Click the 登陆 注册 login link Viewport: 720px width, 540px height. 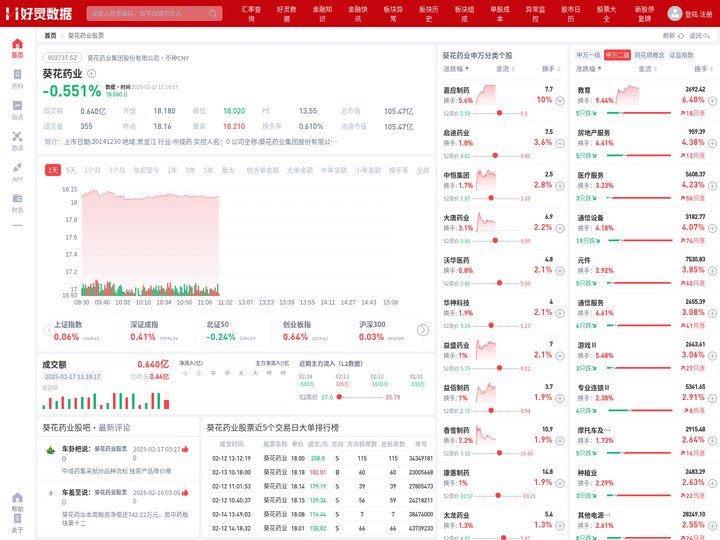tap(698, 14)
